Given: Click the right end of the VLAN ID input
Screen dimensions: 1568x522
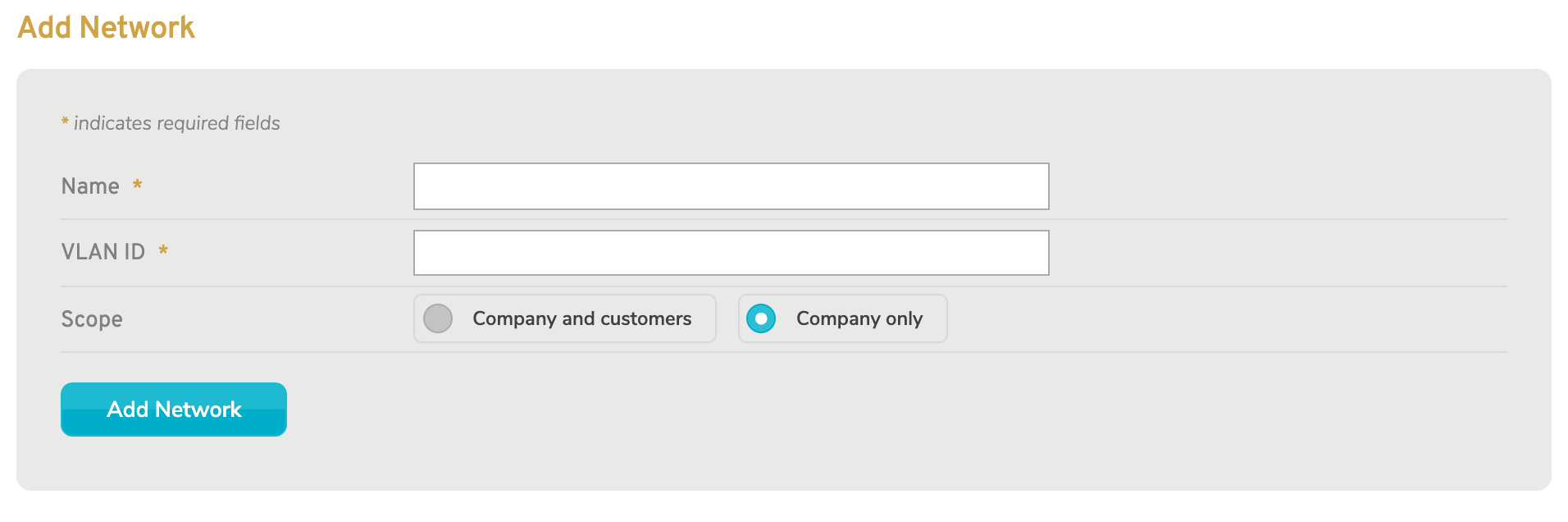Looking at the screenshot, I should (x=1029, y=253).
